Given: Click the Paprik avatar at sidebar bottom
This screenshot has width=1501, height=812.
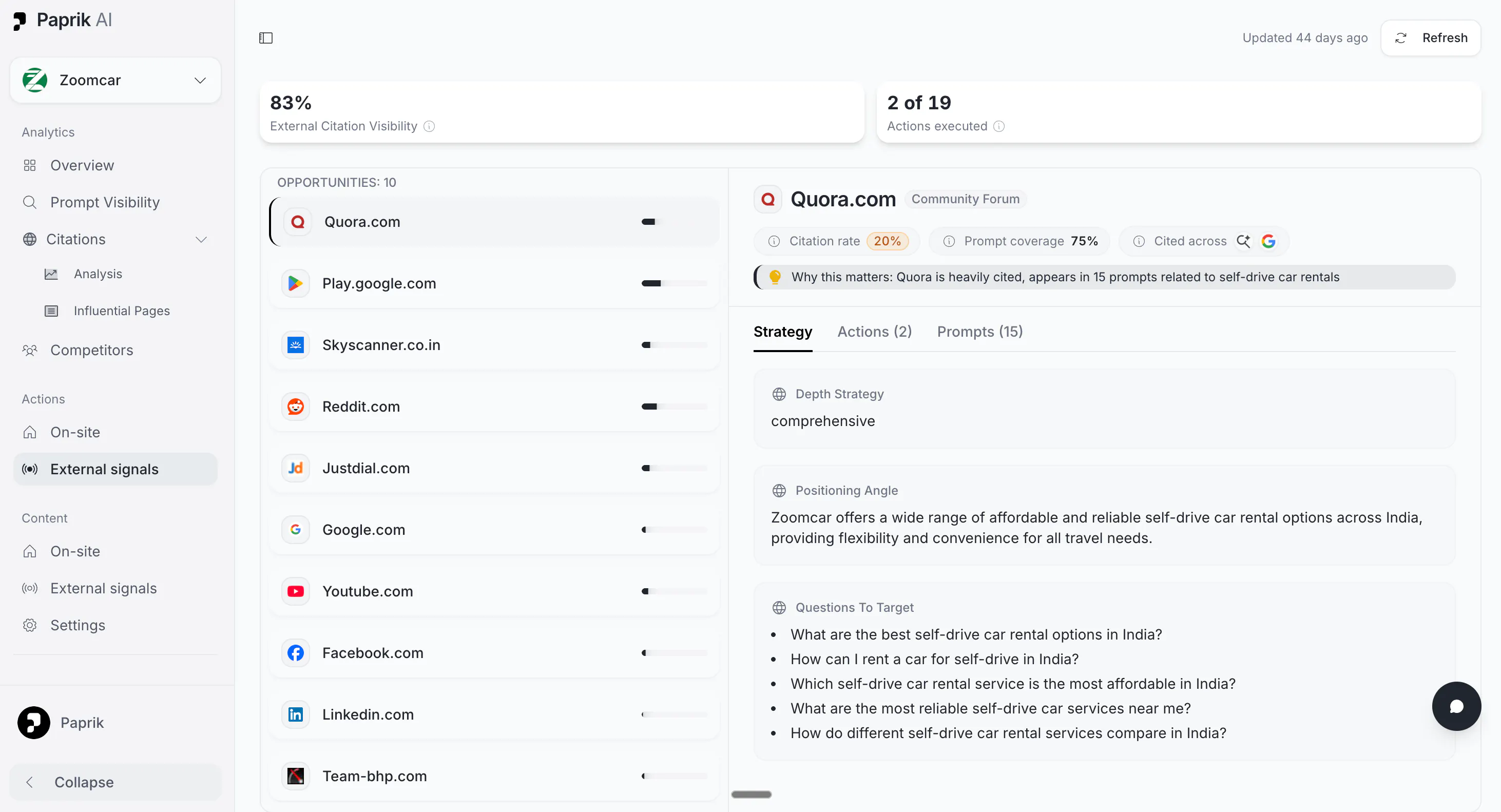Looking at the screenshot, I should click(34, 723).
